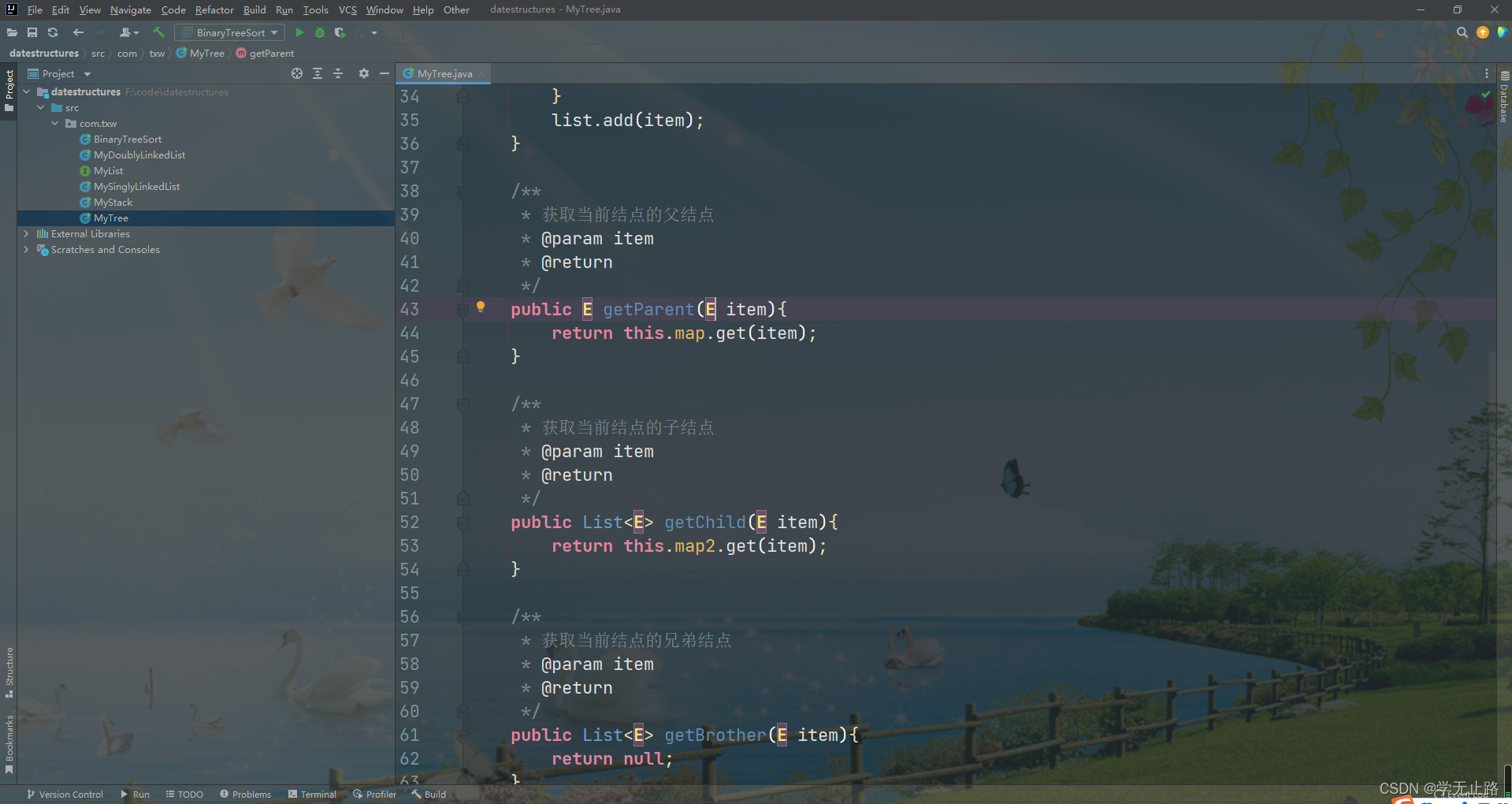Open Version Control tool window
This screenshot has width=1512, height=804.
click(x=65, y=795)
